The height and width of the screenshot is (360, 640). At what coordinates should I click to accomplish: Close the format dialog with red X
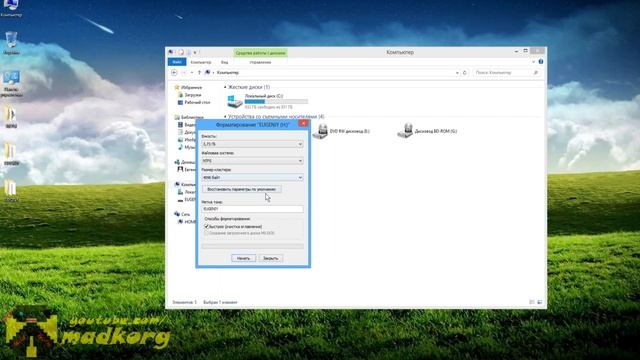(303, 123)
